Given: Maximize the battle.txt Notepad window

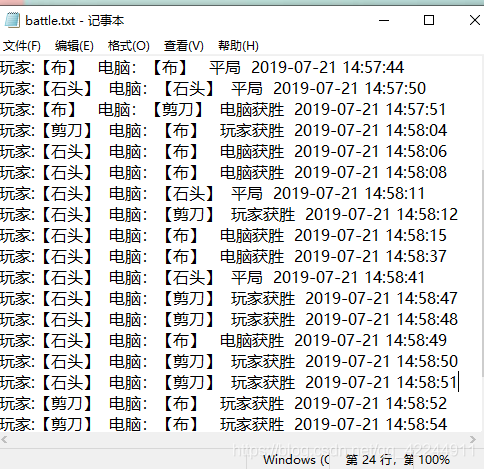Looking at the screenshot, I should coord(429,20).
